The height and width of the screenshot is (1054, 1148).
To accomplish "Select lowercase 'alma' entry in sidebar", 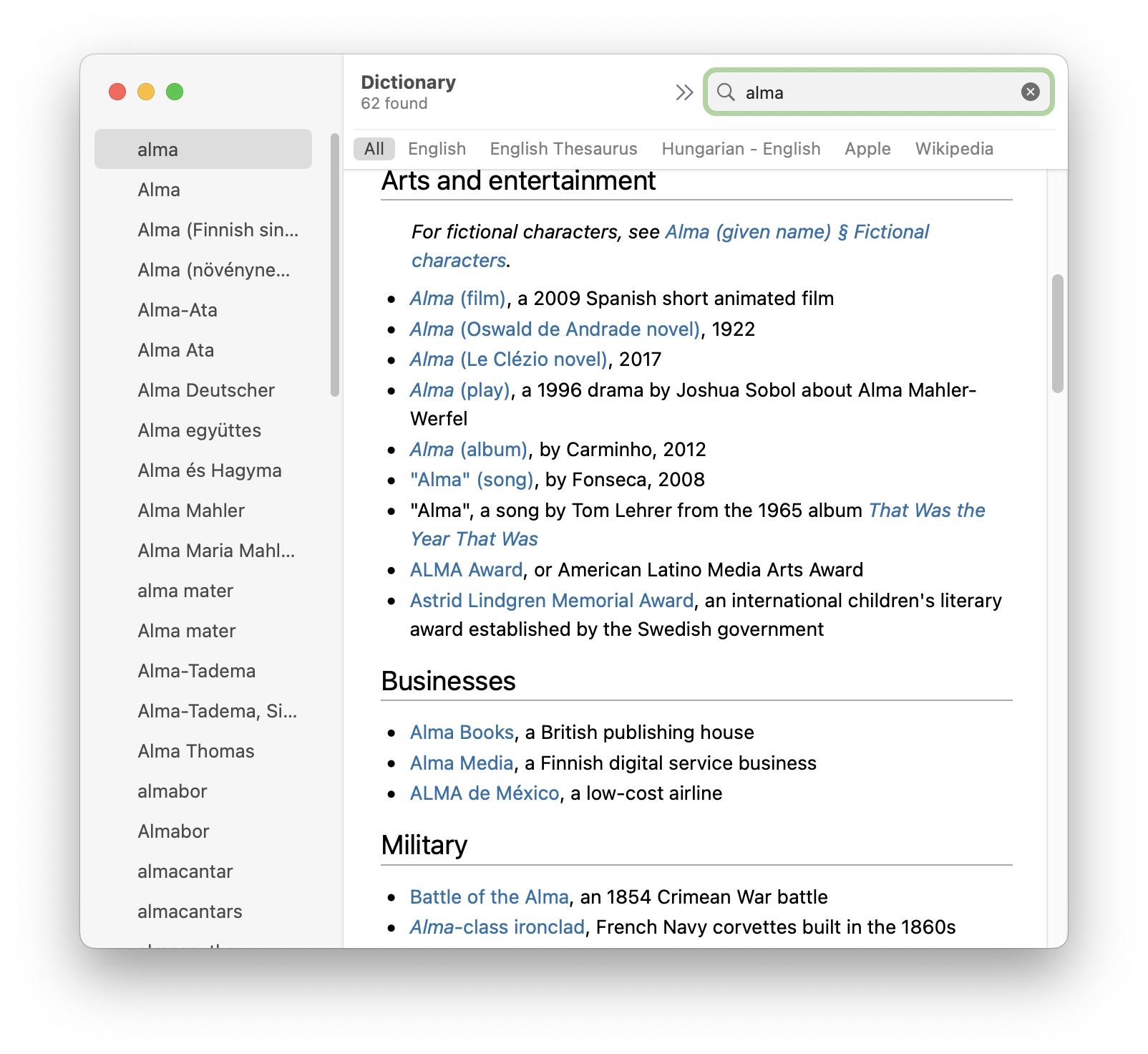I will click(203, 149).
